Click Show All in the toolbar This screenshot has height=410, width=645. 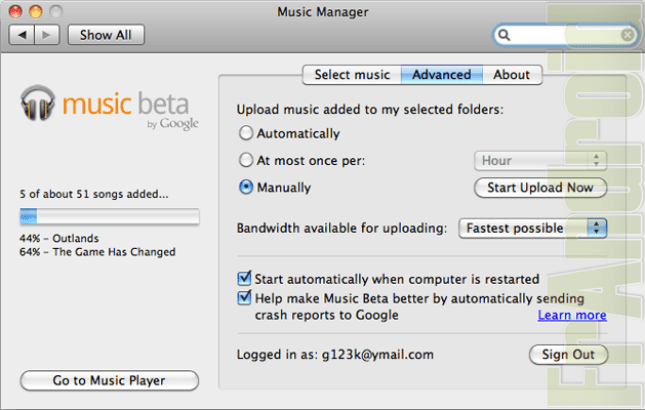106,35
